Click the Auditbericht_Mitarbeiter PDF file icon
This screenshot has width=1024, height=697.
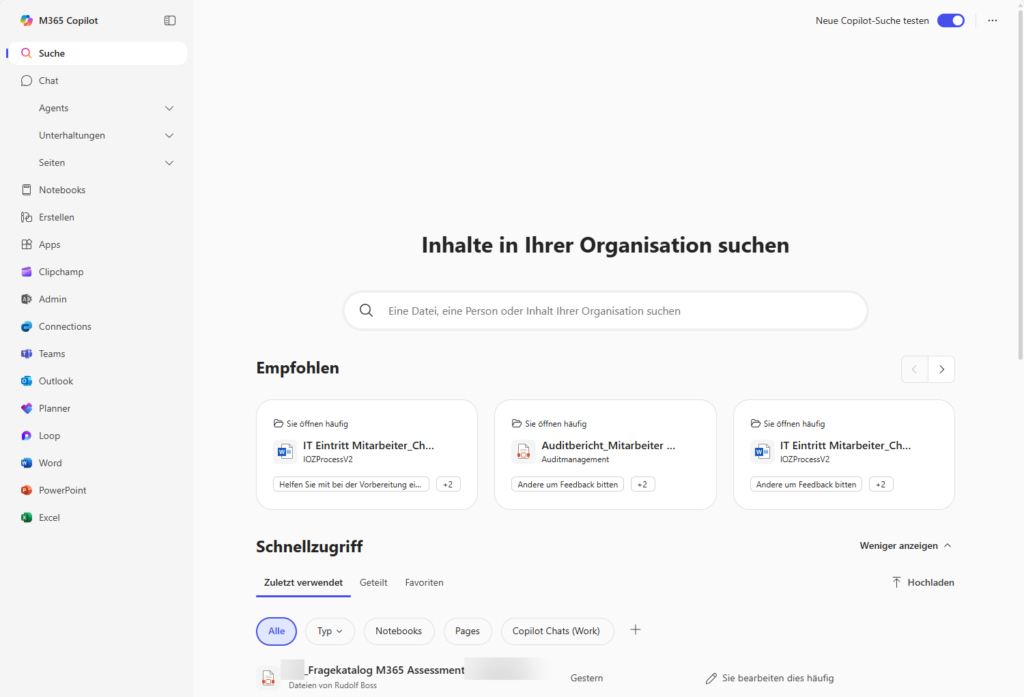[x=523, y=451]
